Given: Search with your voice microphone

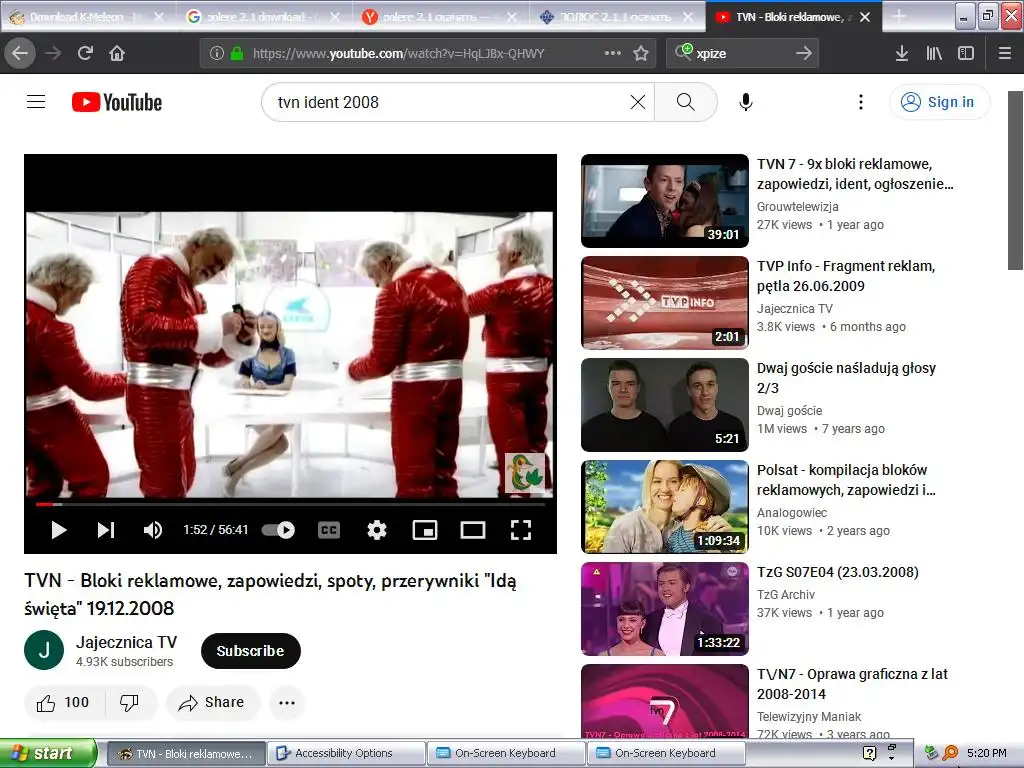Looking at the screenshot, I should [746, 102].
